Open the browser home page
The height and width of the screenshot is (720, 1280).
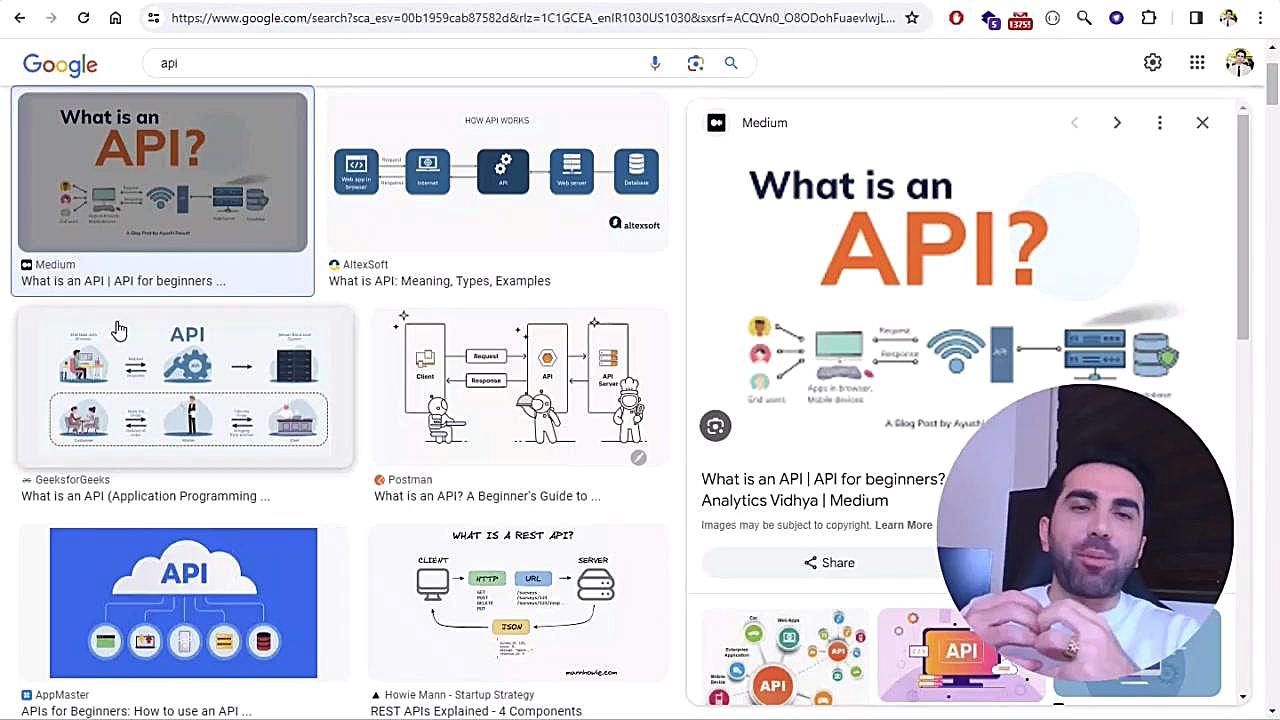coord(116,18)
